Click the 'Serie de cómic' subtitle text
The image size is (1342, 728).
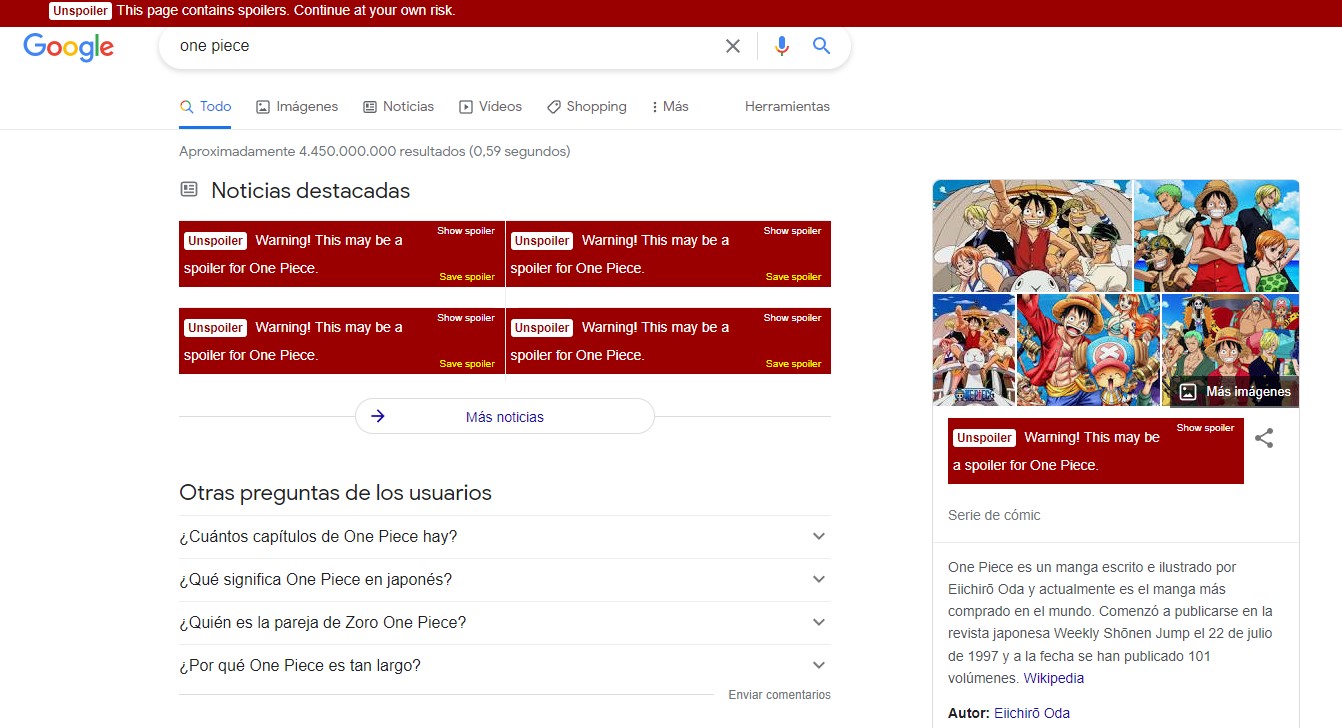tap(994, 515)
